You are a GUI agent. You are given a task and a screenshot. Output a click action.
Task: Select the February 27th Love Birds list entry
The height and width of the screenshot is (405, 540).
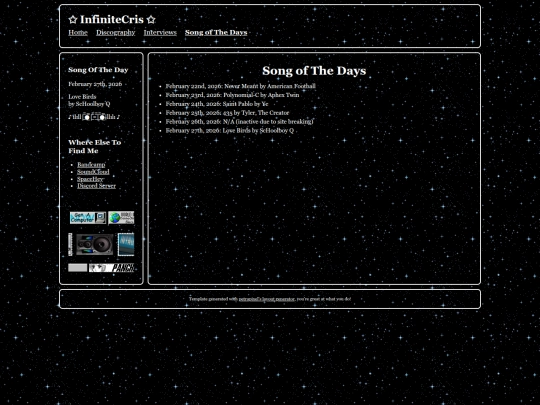[x=230, y=131]
